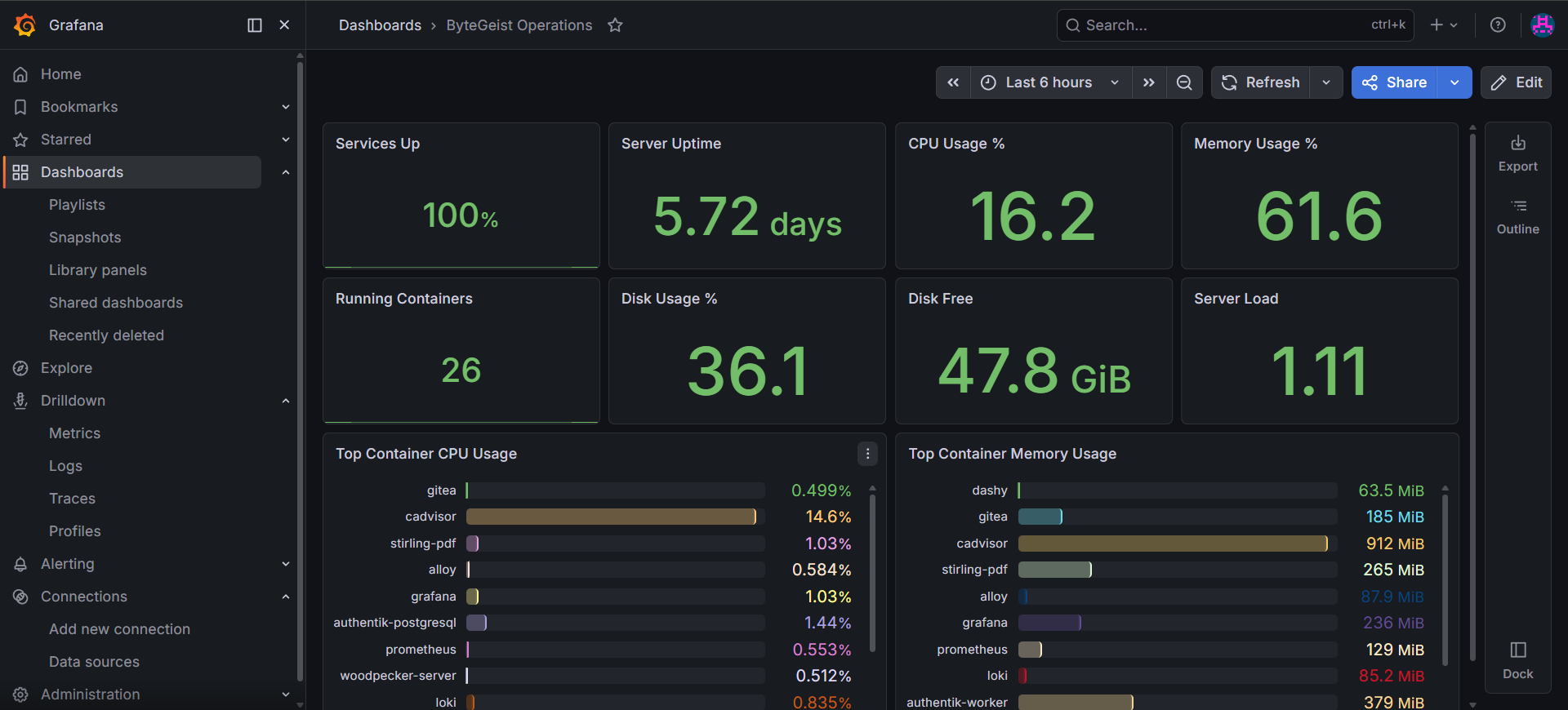The width and height of the screenshot is (1568, 710).
Task: Close the navigation menu with X
Action: (x=284, y=25)
